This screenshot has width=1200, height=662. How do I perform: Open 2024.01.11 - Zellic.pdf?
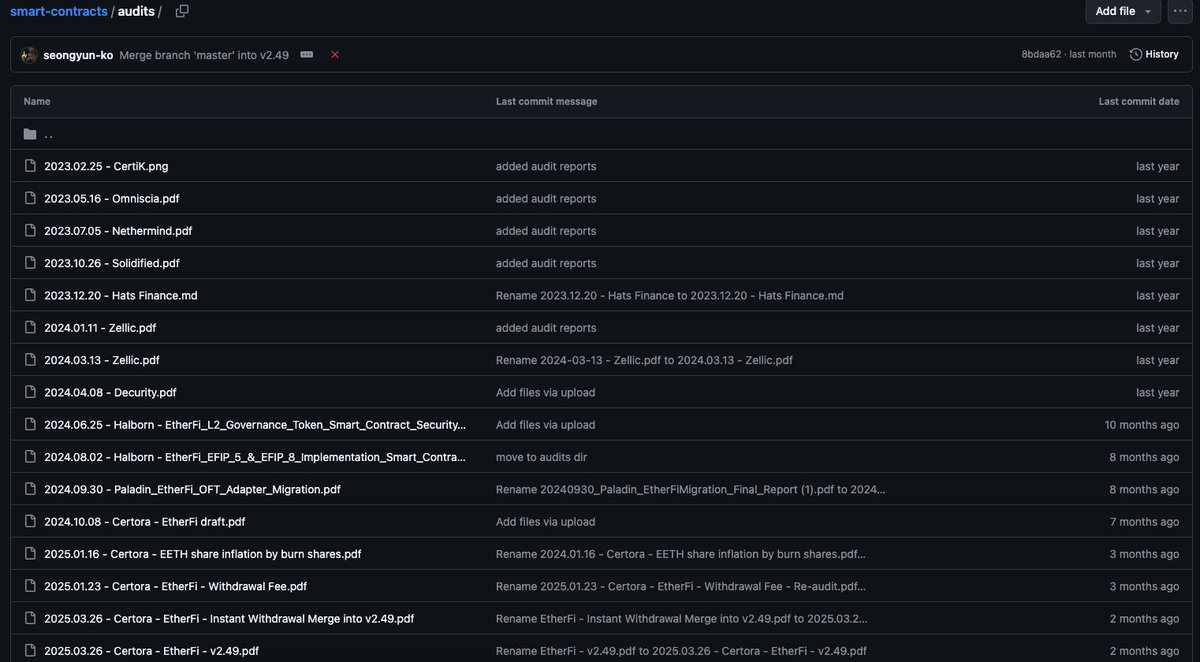tap(101, 327)
